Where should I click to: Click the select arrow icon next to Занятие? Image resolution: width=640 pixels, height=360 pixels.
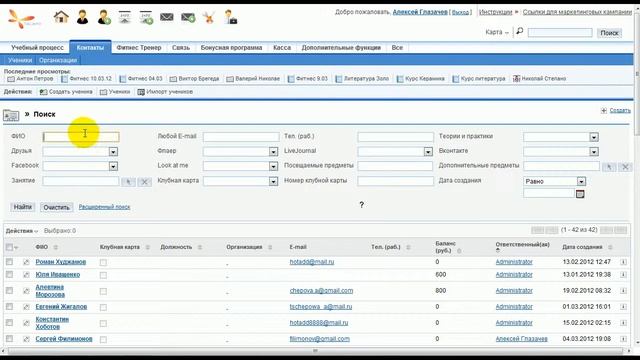coord(129,182)
